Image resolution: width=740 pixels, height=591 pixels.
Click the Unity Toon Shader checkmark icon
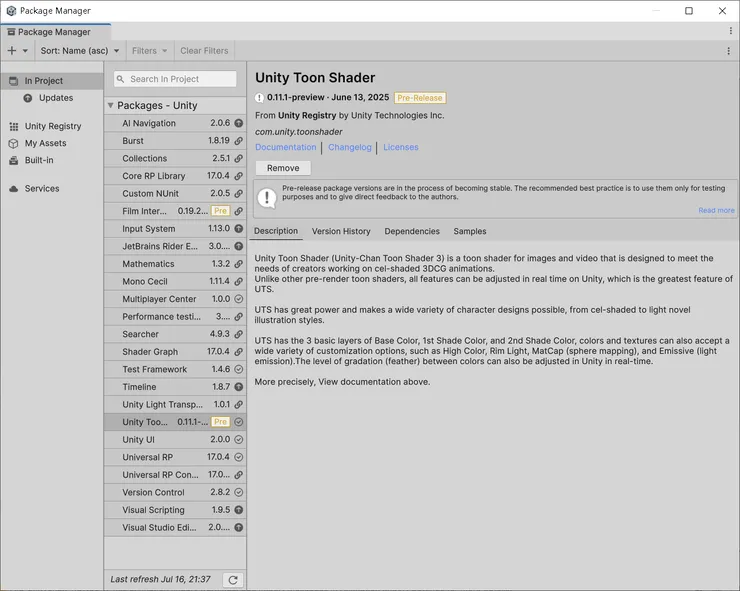click(239, 422)
